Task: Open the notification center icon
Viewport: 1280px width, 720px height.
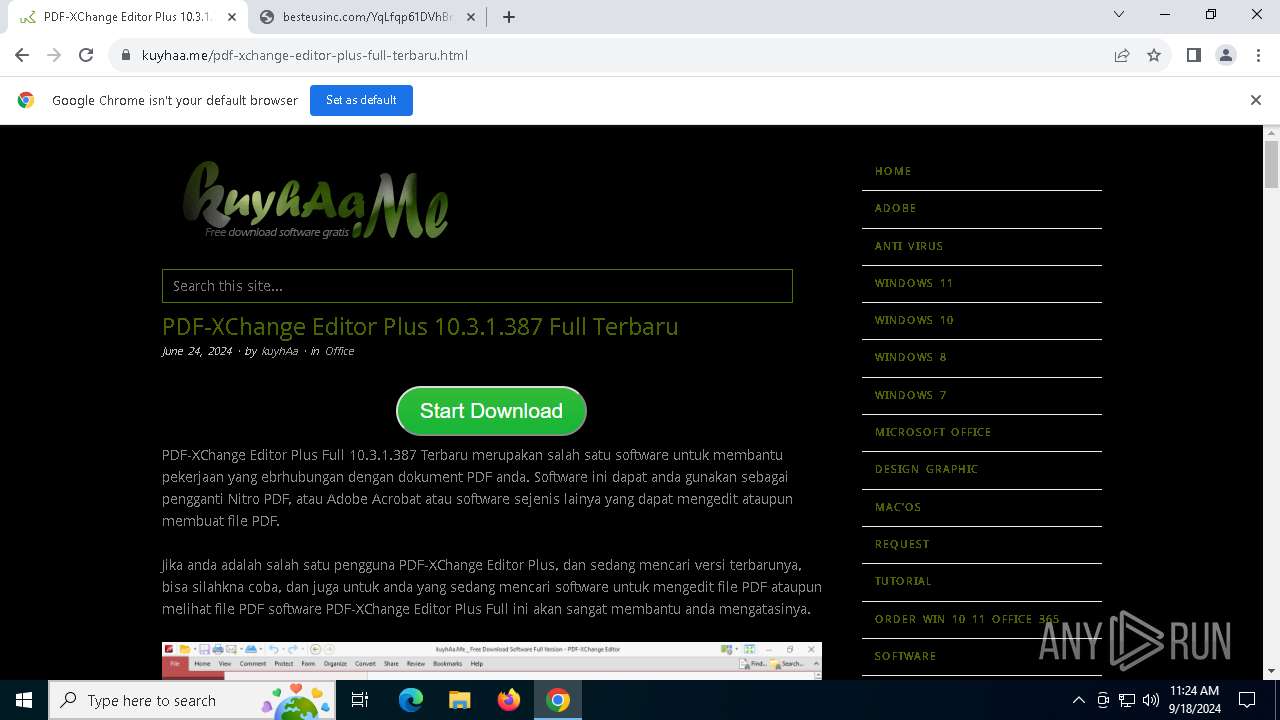Action: tap(1247, 700)
